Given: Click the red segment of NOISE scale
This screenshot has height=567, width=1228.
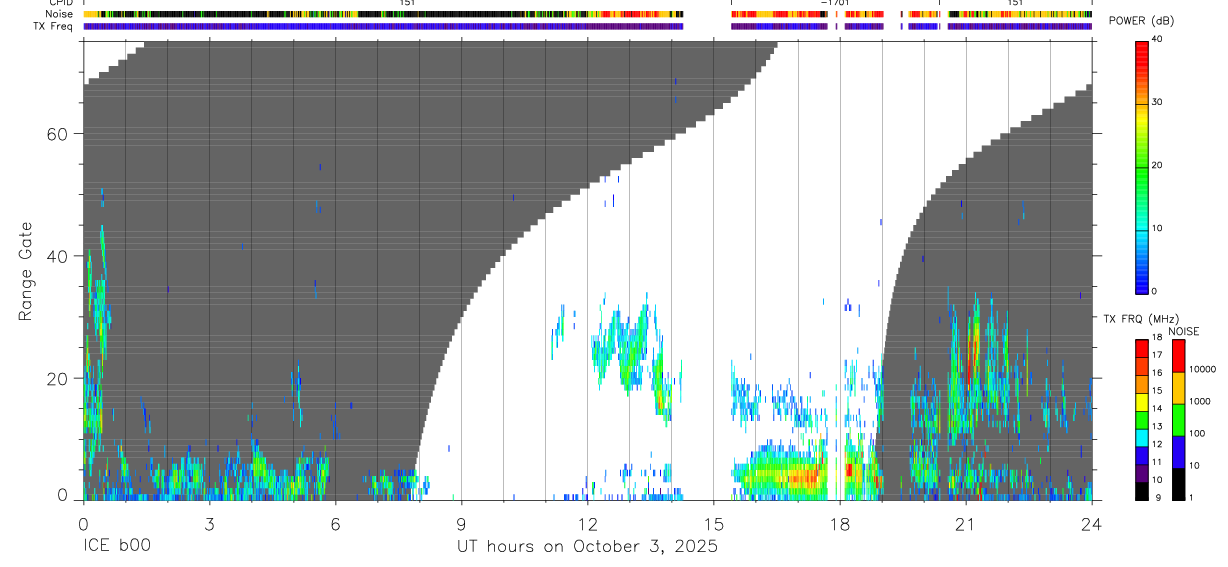Looking at the screenshot, I should (1178, 356).
